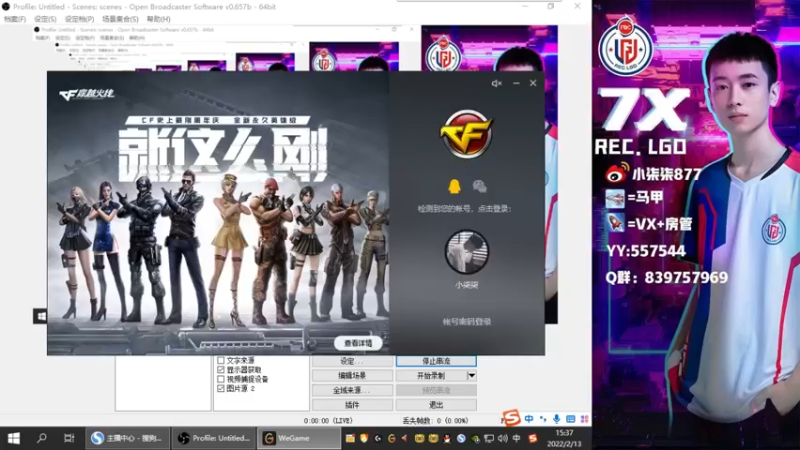The width and height of the screenshot is (800, 450).
Task: Click the empty scenes list box in OBS
Action: click(163, 383)
